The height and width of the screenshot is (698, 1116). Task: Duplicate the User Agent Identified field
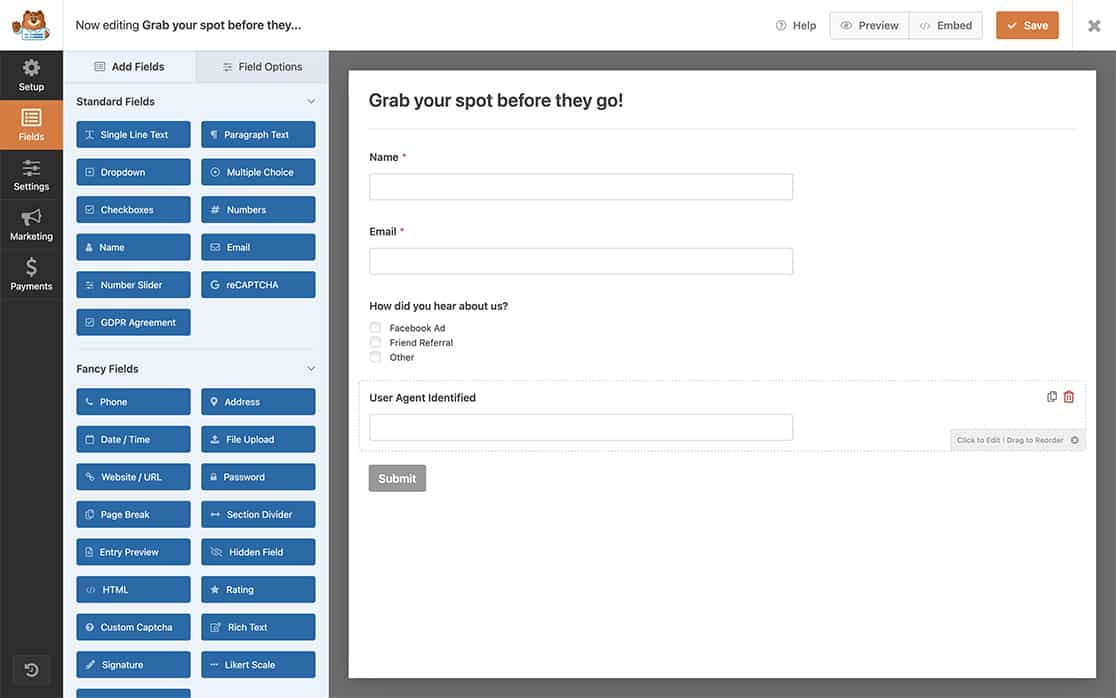coord(1051,396)
